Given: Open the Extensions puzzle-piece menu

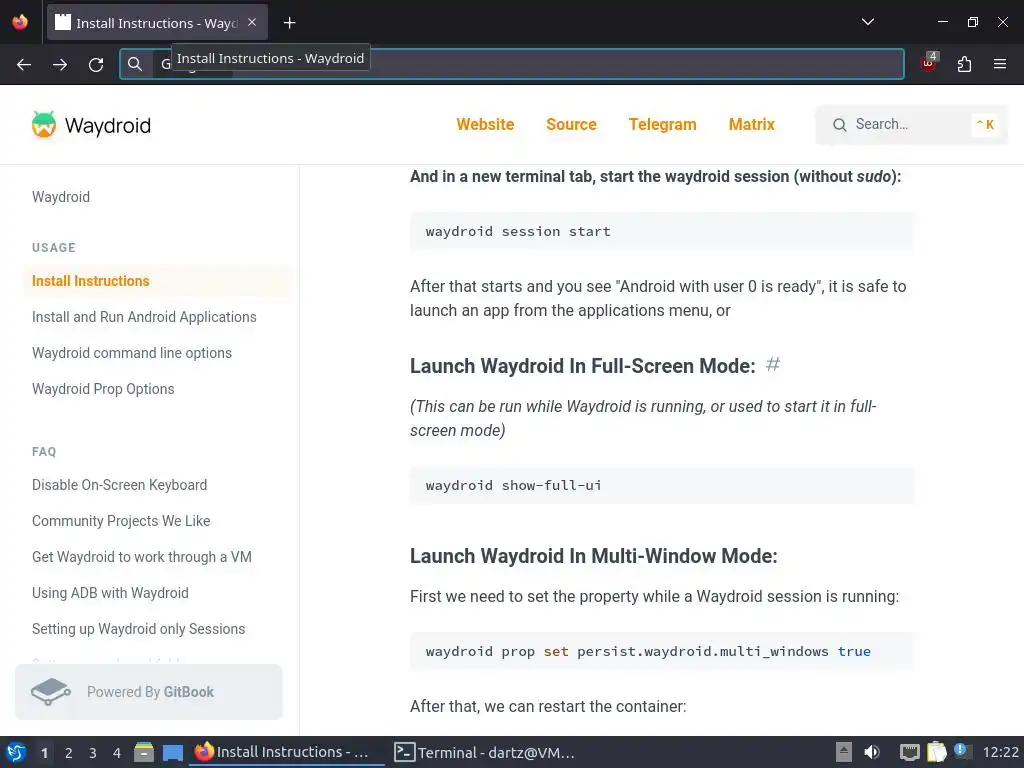Looking at the screenshot, I should click(964, 64).
